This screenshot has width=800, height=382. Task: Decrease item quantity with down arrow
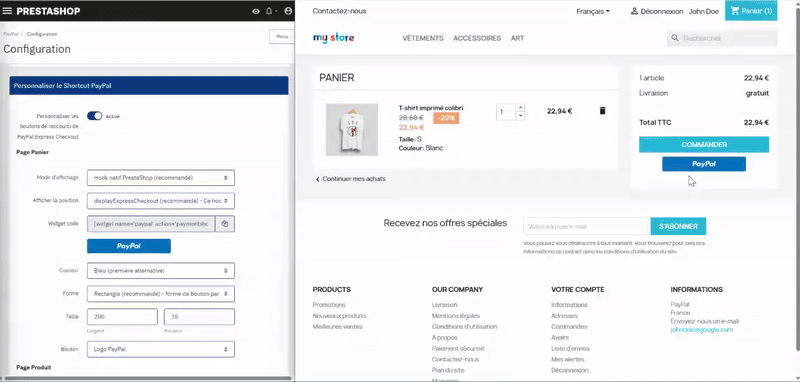coord(520,116)
